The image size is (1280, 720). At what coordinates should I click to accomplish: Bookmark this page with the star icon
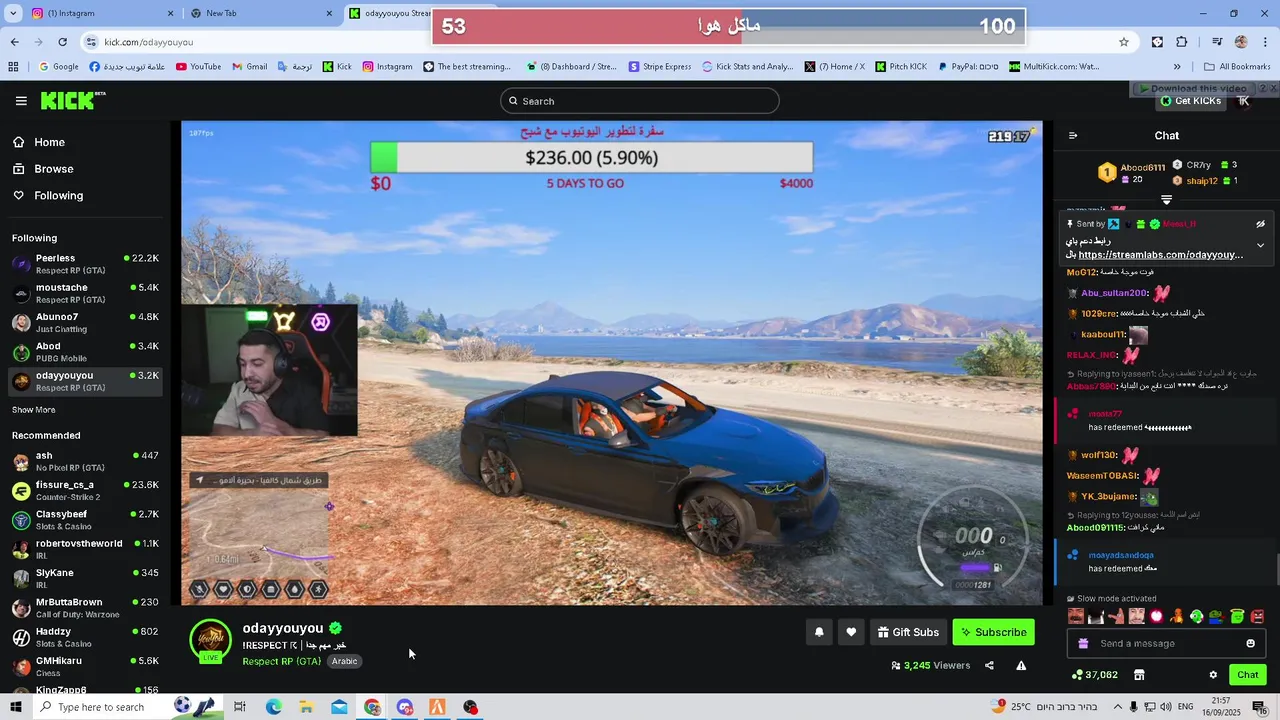[1124, 42]
